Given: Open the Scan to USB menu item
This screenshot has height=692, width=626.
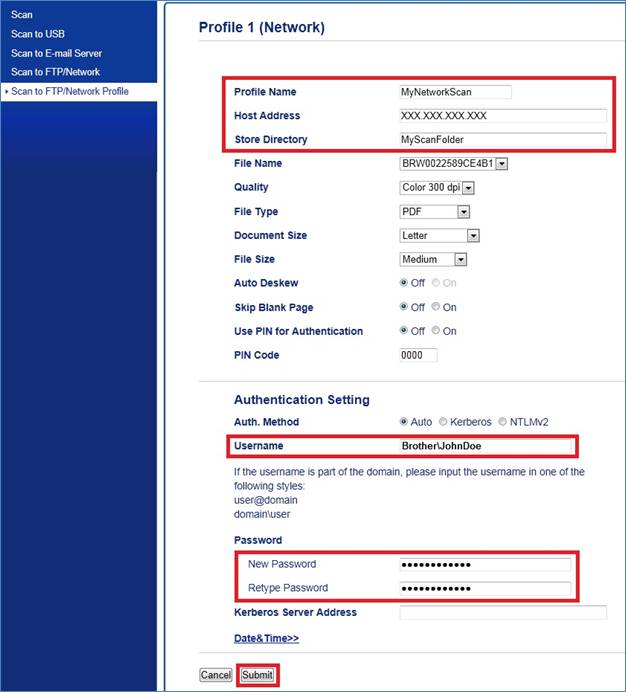Looking at the screenshot, I should pyautogui.click(x=38, y=34).
